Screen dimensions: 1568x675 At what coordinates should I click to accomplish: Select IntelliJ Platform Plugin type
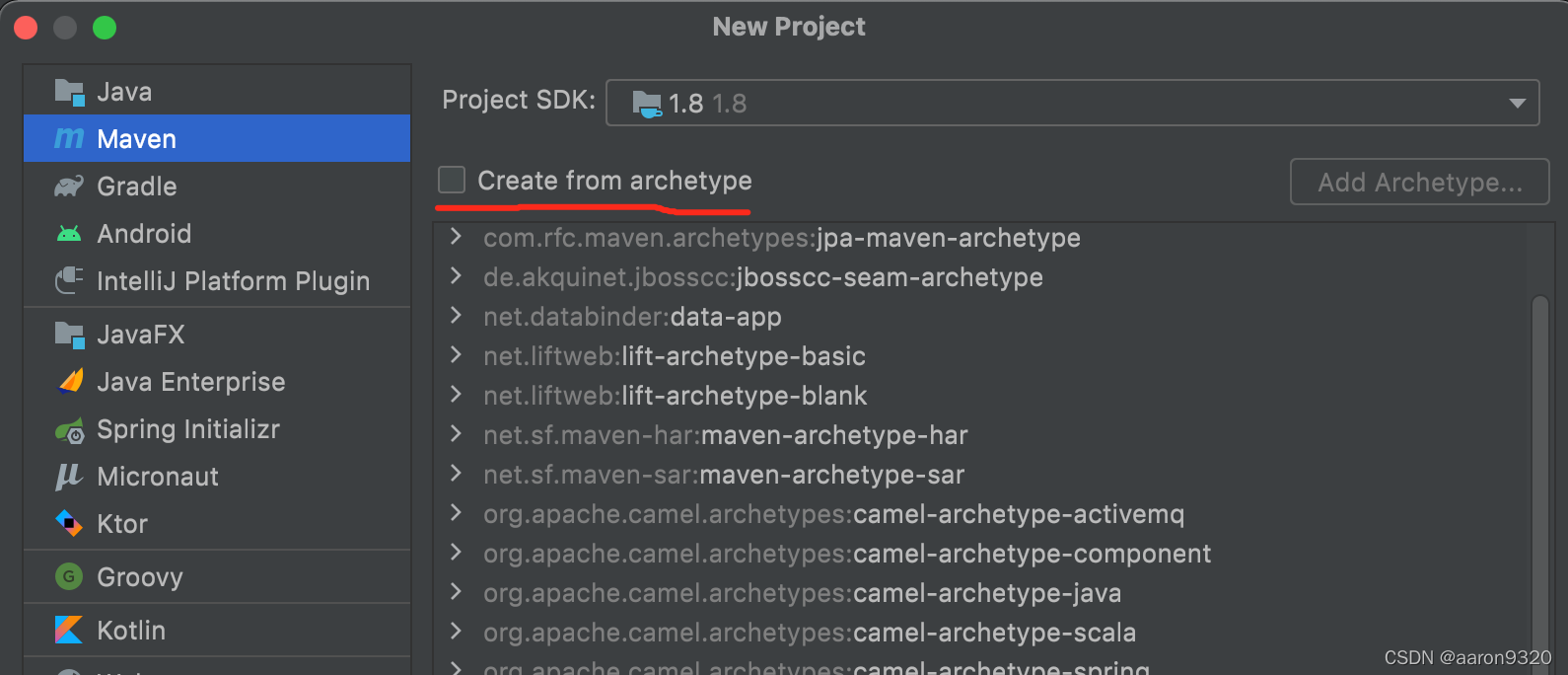tap(217, 281)
